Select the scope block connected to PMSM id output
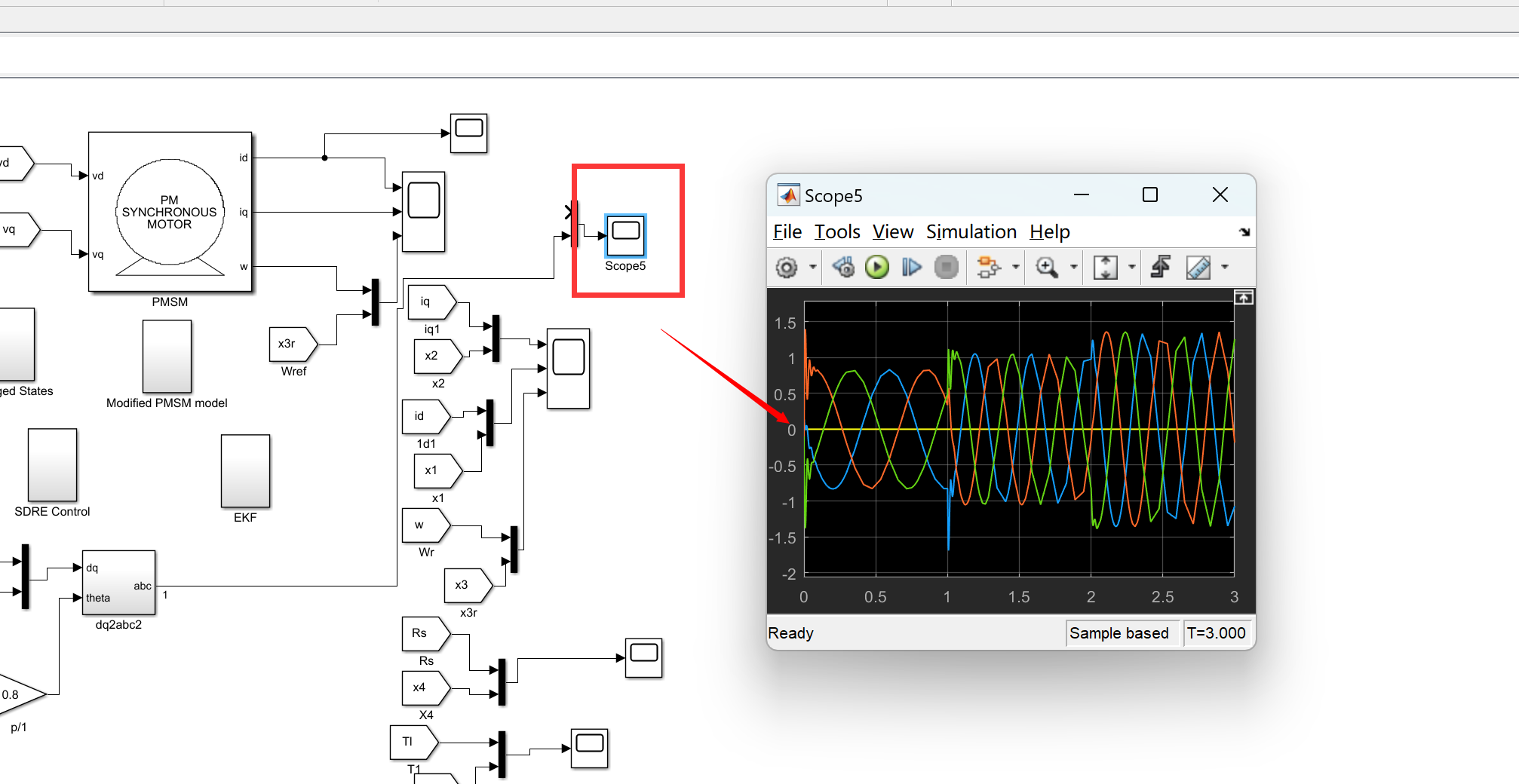The height and width of the screenshot is (784, 1519). (x=468, y=133)
